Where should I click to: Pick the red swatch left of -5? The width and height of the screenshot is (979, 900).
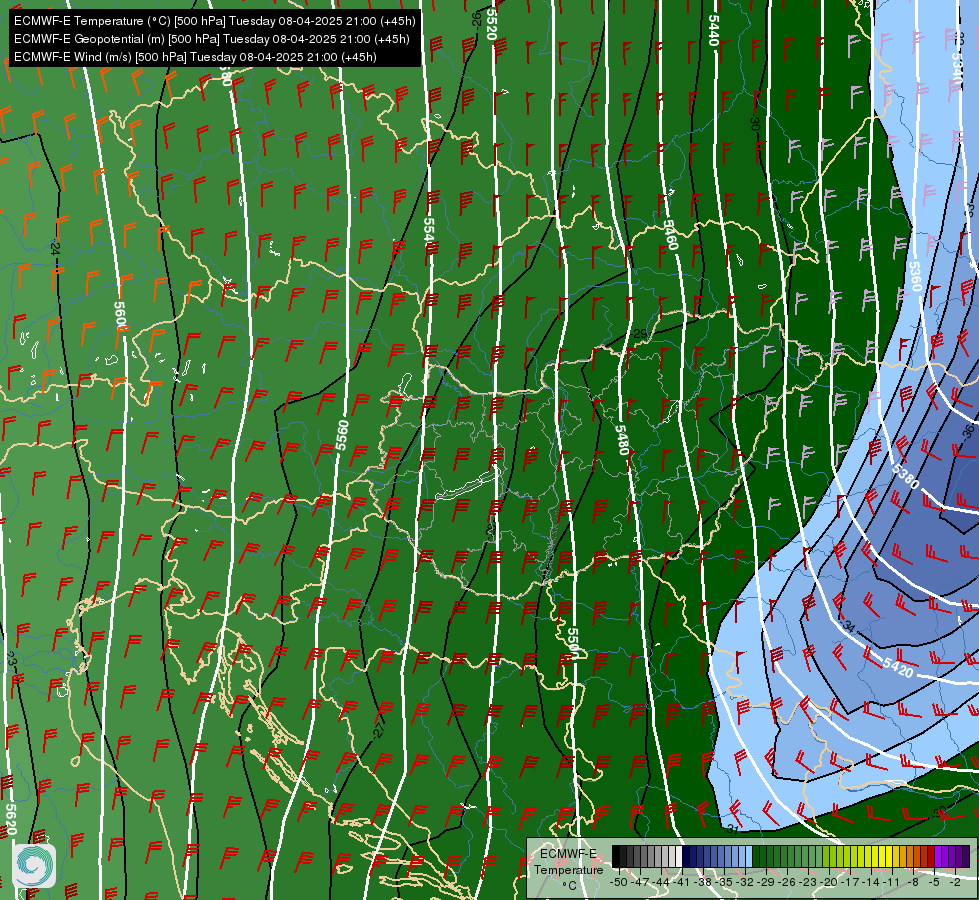[x=931, y=856]
